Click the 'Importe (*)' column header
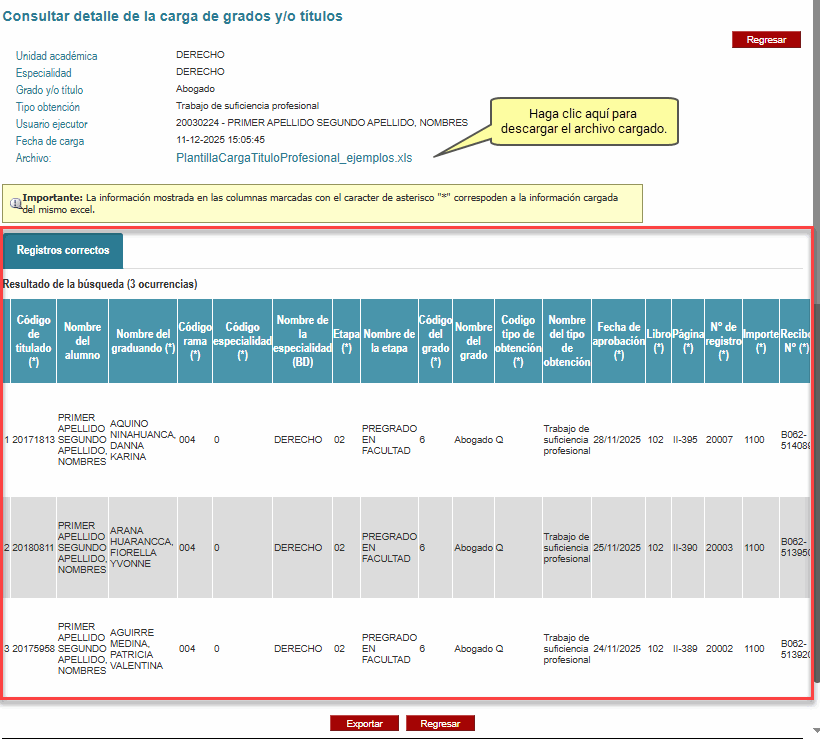Image resolution: width=820 pixels, height=740 pixels. [760, 341]
